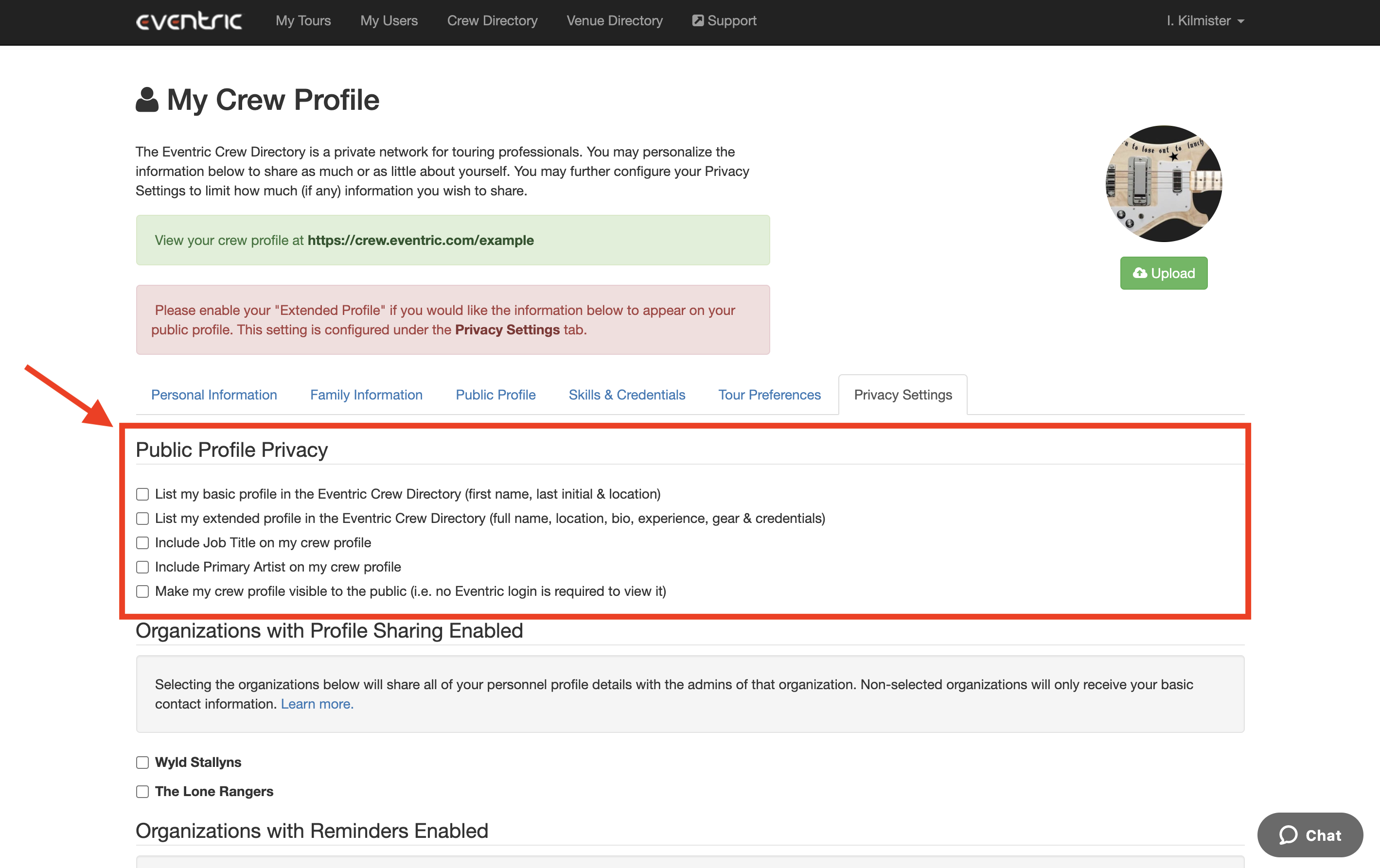Image resolution: width=1380 pixels, height=868 pixels.
Task: Check Include Primary Artist on crew profile
Action: coord(142,567)
